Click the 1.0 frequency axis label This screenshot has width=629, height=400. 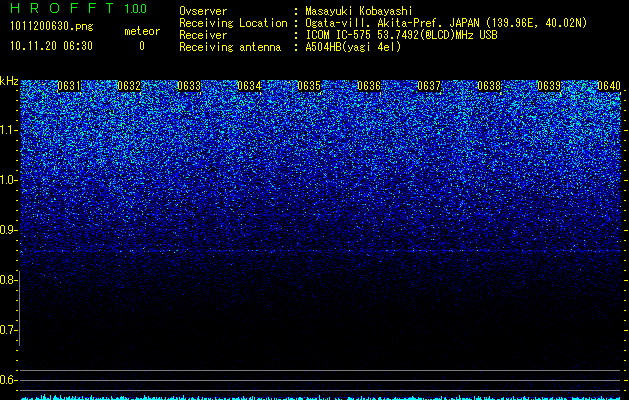(8, 180)
